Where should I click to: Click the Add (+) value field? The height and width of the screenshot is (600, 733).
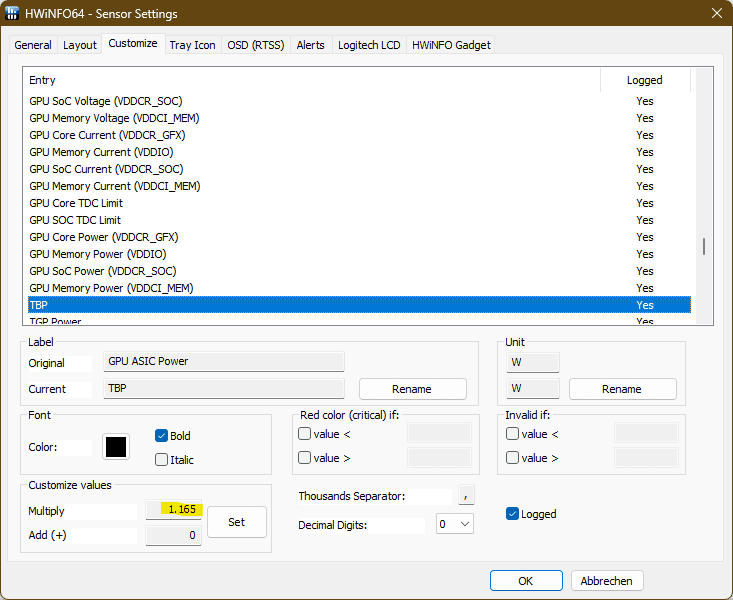point(174,535)
